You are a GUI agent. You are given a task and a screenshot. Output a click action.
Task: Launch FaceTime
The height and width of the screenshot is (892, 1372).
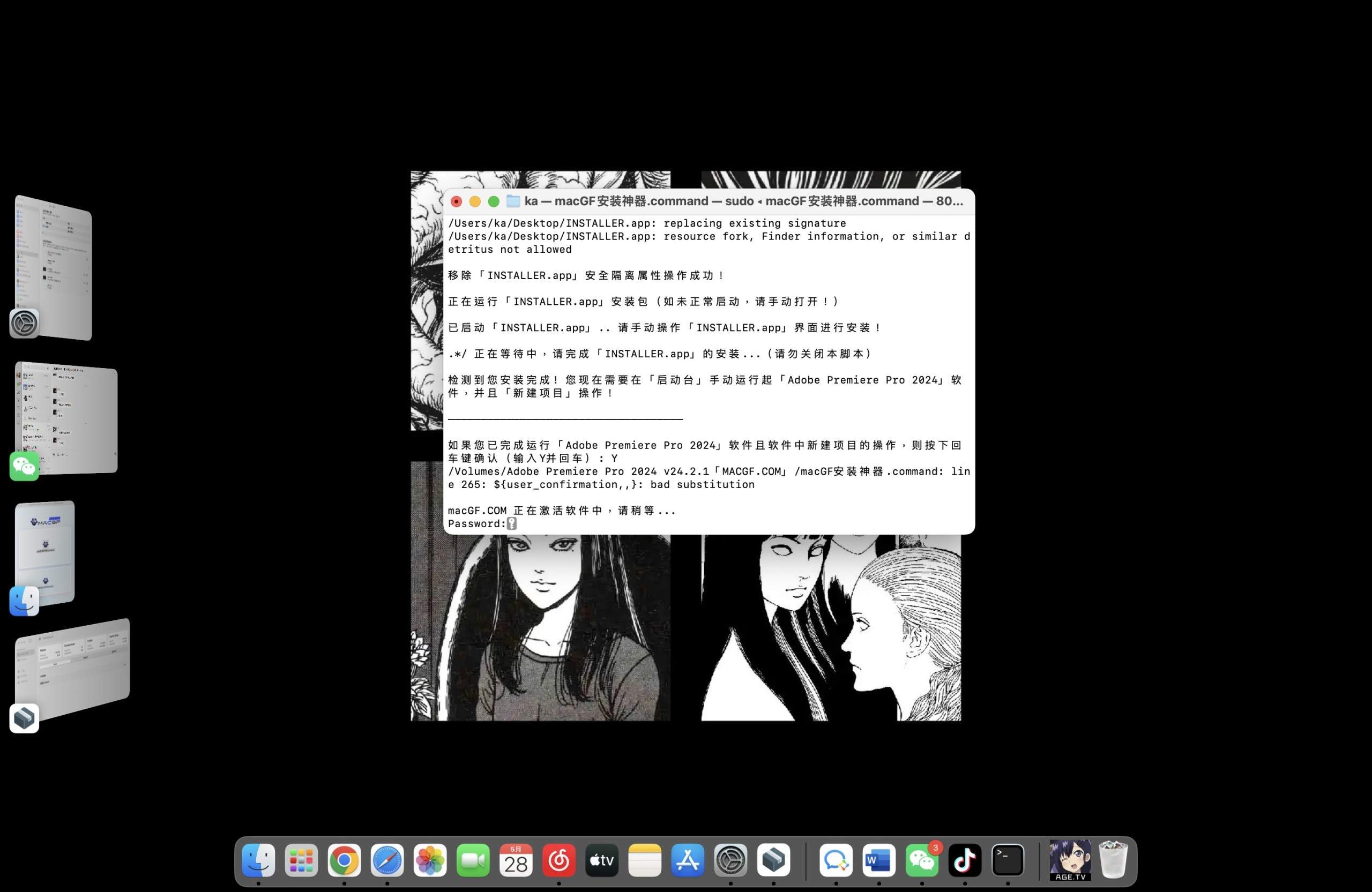pos(473,861)
